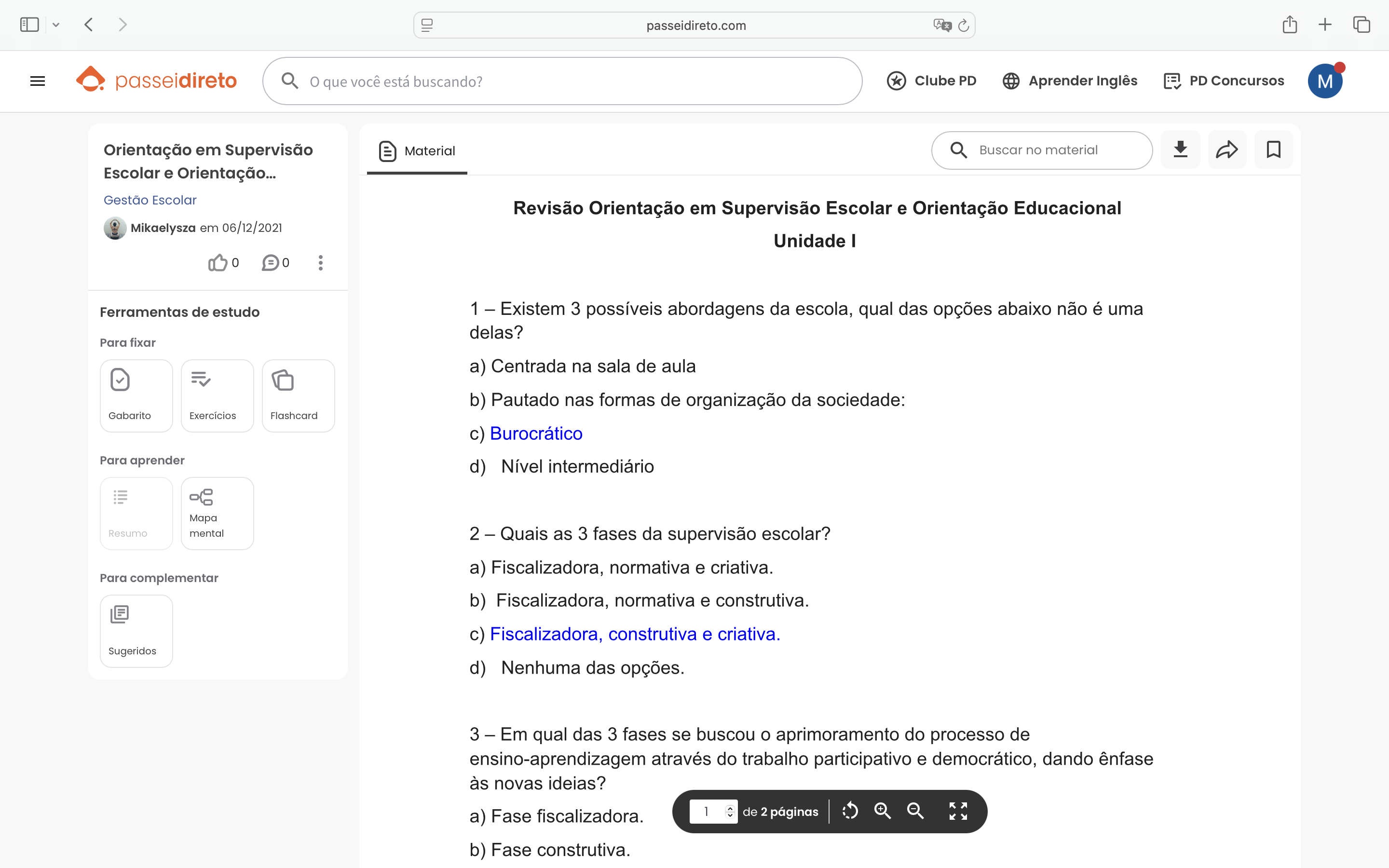Open the Exercícios study tool

(x=217, y=395)
